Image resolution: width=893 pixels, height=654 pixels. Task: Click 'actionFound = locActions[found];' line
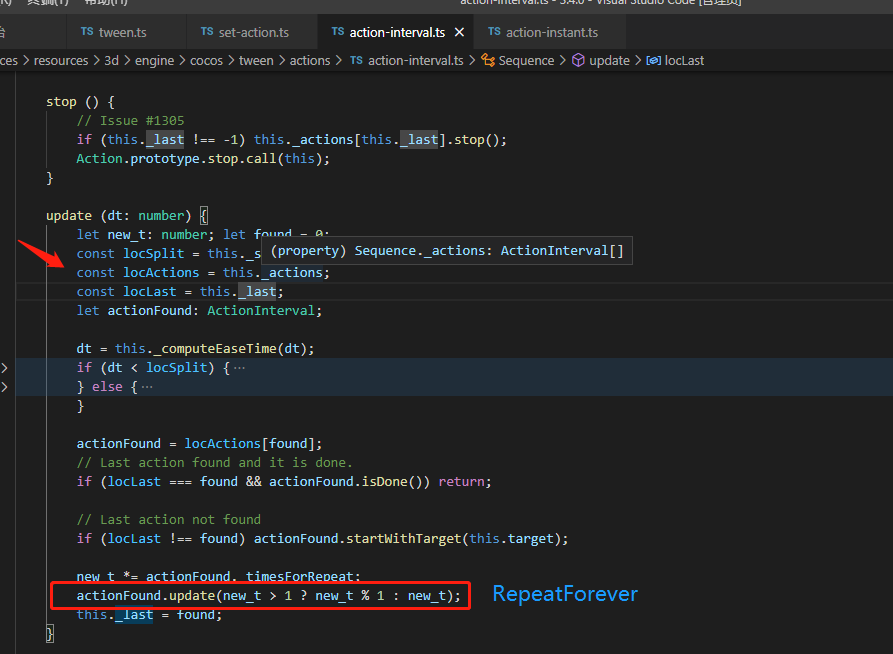coord(199,444)
